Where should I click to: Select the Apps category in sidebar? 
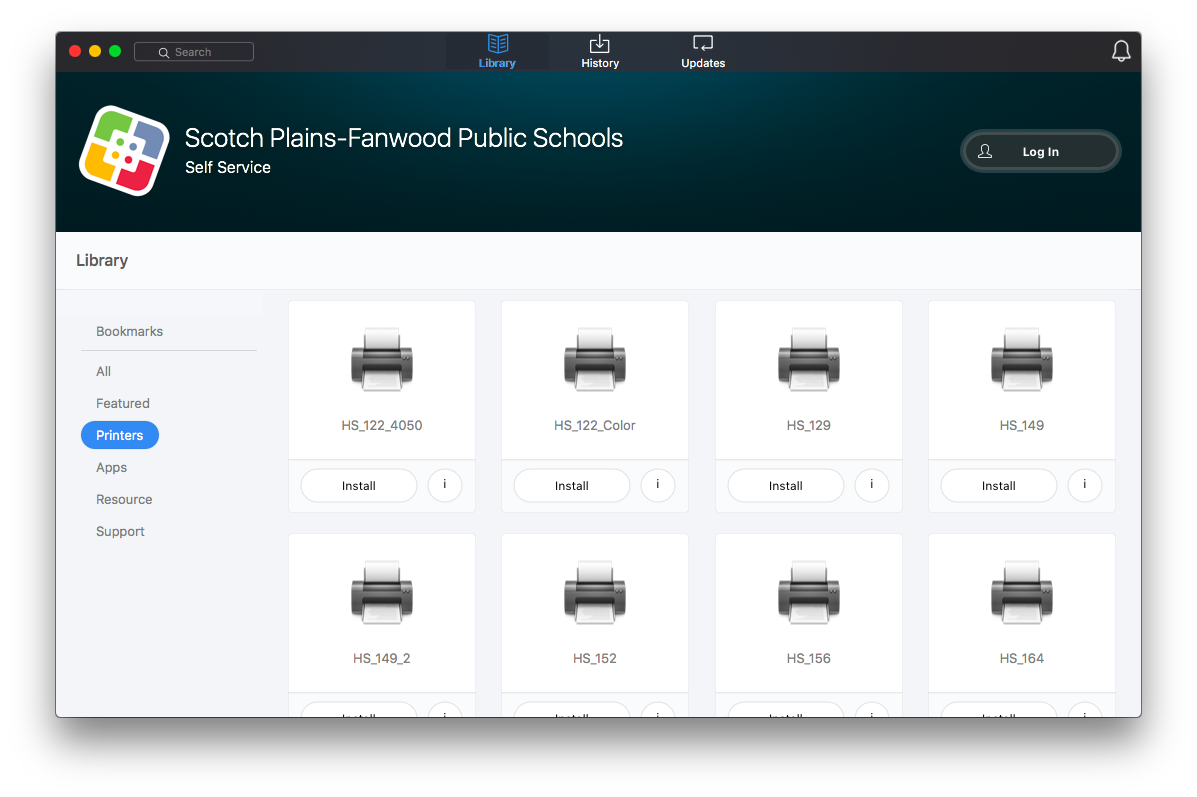pyautogui.click(x=111, y=467)
